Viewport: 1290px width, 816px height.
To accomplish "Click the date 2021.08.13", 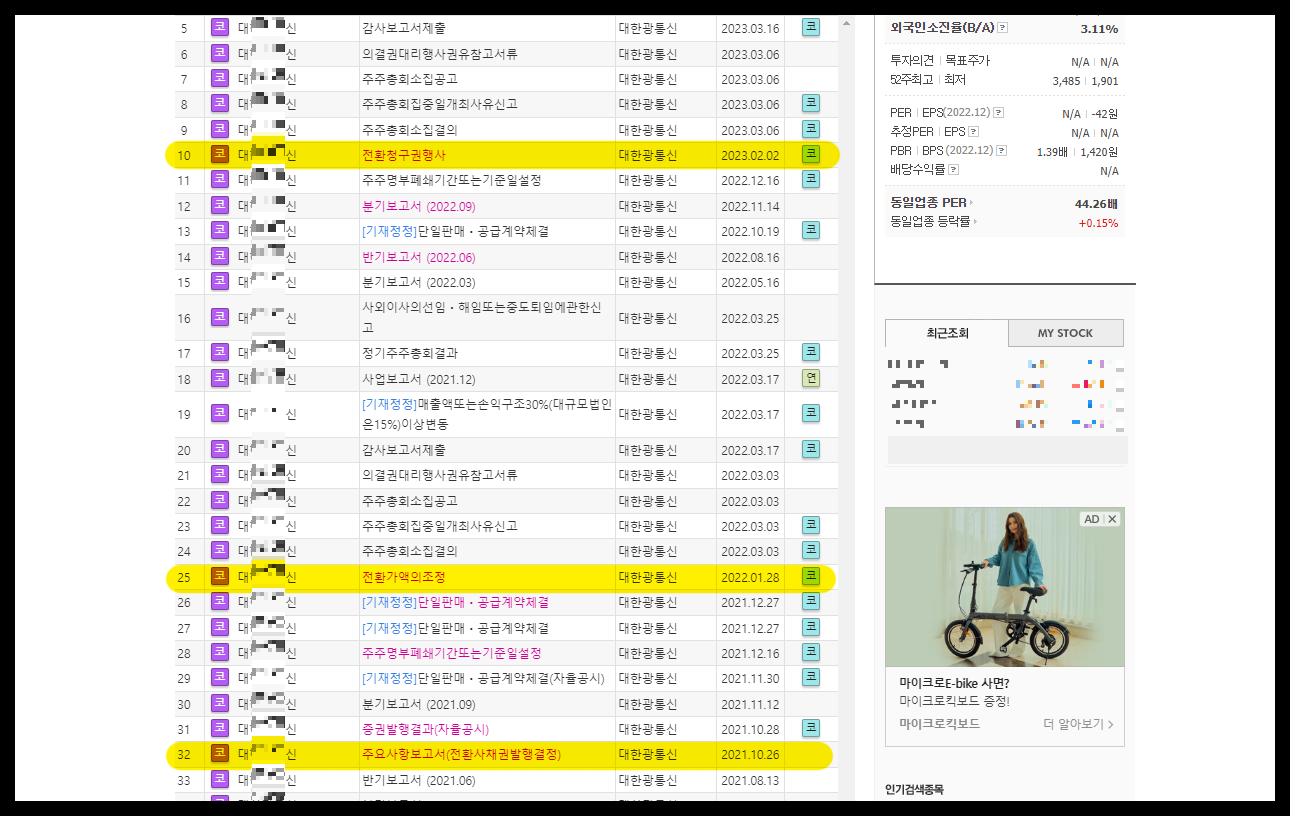I will 750,780.
